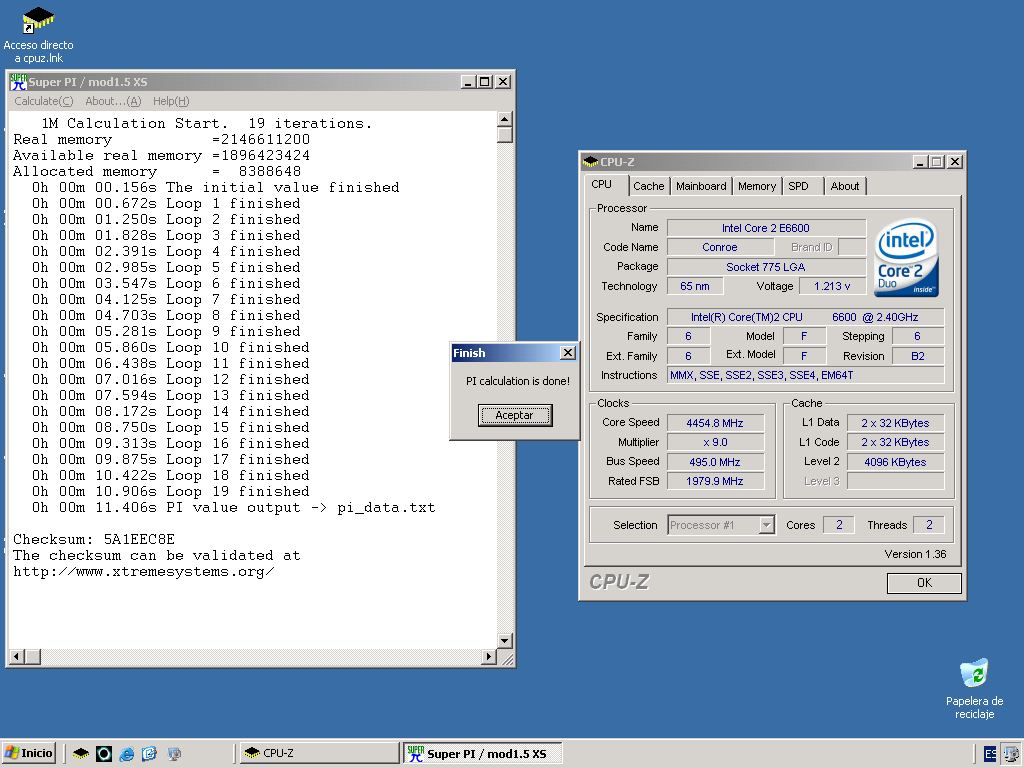Click OK in the CPU-Z window

(x=923, y=583)
